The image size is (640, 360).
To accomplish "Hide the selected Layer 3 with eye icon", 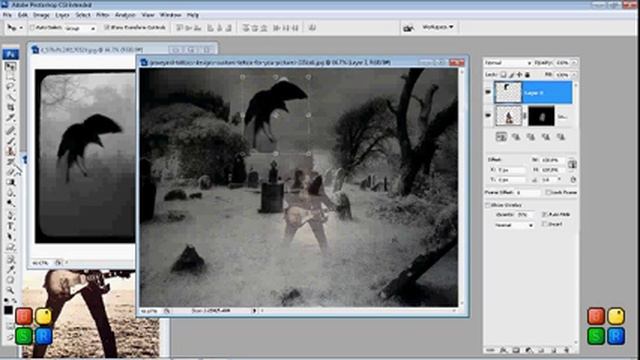I will (488, 92).
